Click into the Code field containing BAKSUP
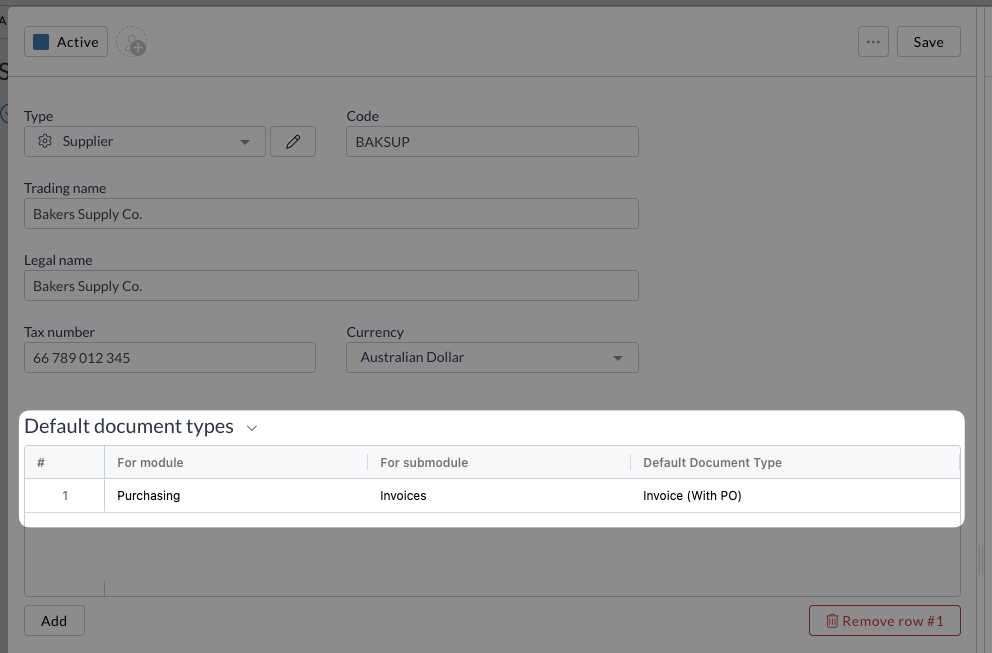 pyautogui.click(x=492, y=142)
